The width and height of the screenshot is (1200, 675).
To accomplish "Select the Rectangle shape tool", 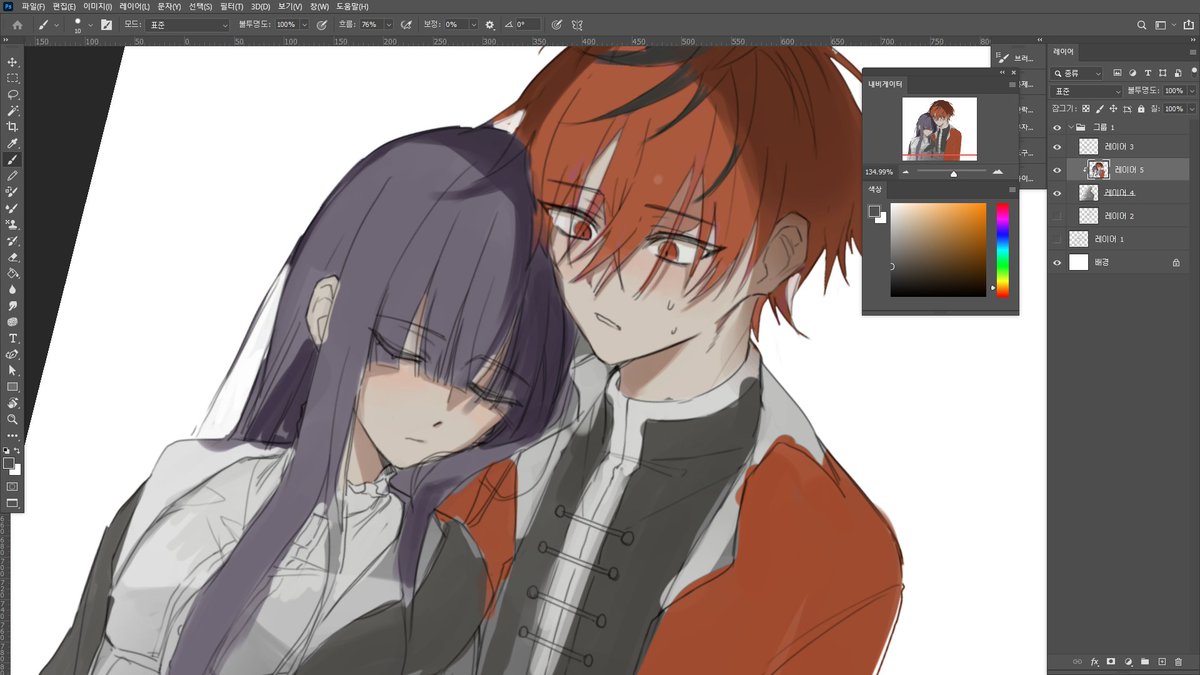I will (x=13, y=386).
